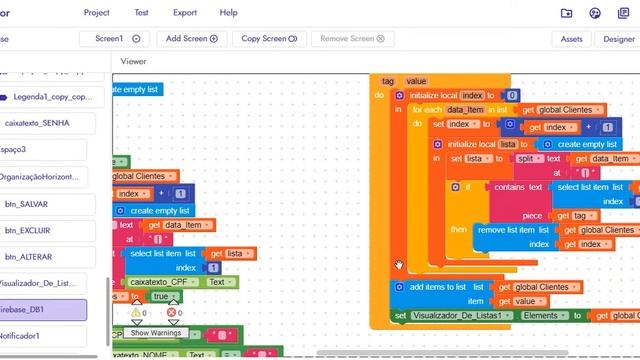This screenshot has width=640, height=360.
Task: Select btn_SALVAR in the component tree
Action: (47, 204)
